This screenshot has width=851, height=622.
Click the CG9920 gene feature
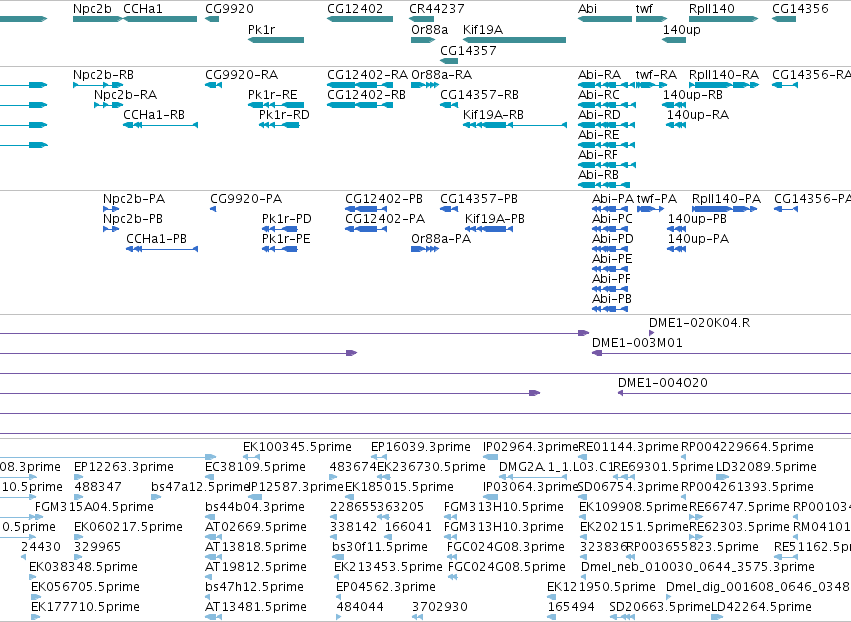coord(212,19)
